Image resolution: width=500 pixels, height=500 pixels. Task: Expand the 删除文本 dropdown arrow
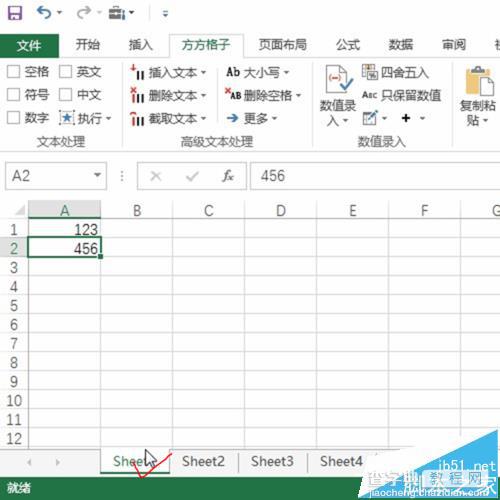[203, 96]
